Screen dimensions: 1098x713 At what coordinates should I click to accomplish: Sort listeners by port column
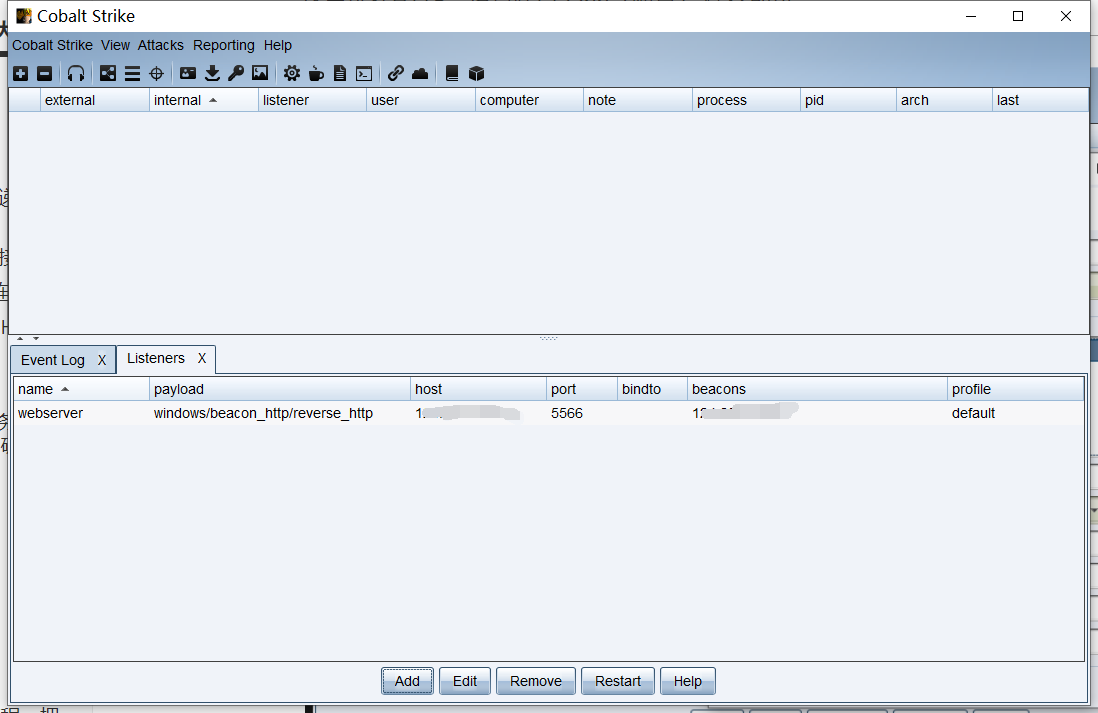pos(582,389)
